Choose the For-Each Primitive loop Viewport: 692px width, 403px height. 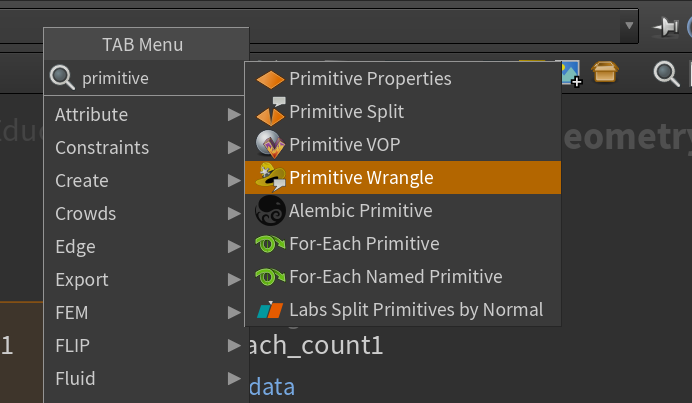click(402, 244)
